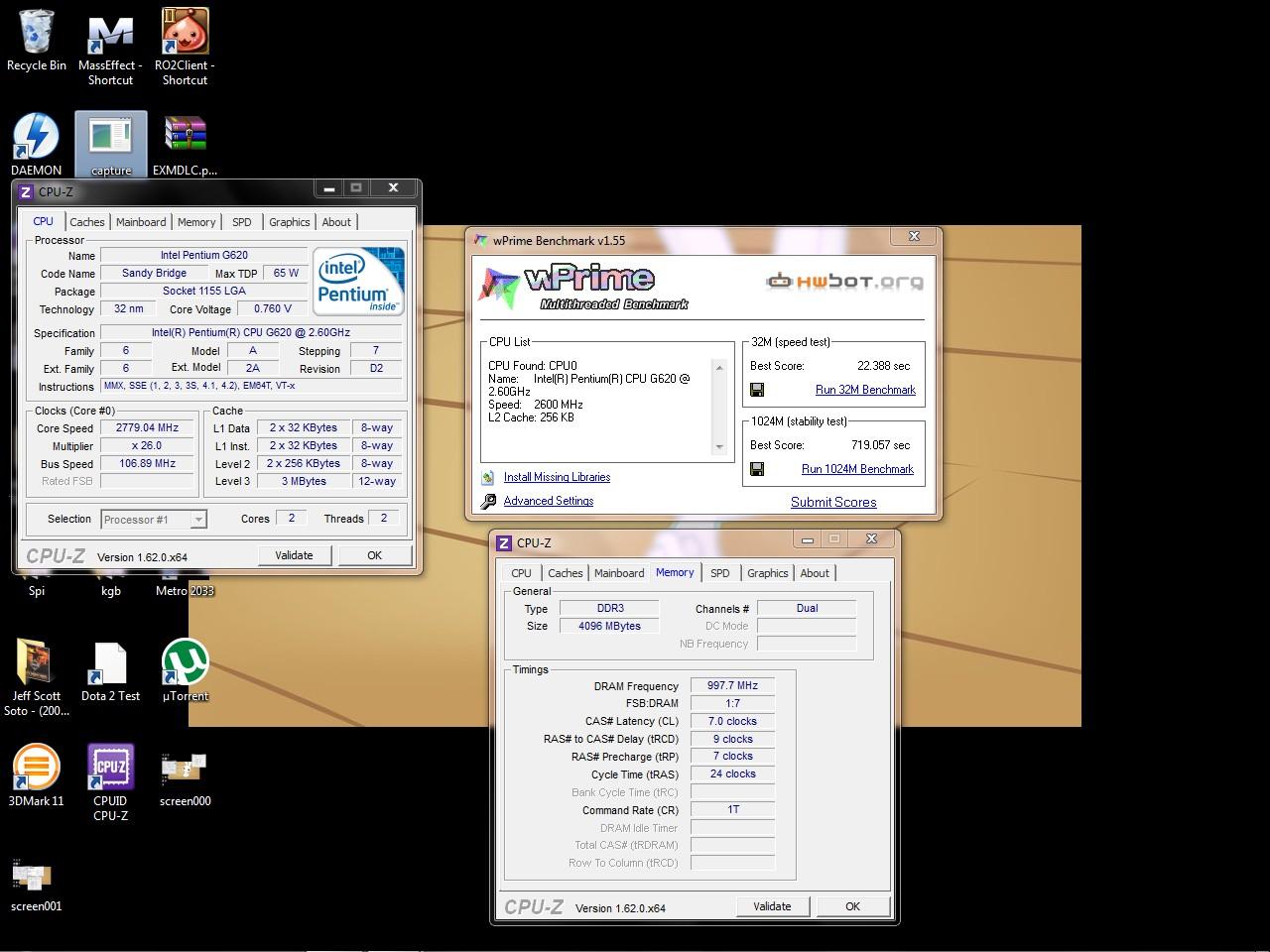1270x952 pixels.
Task: Click the 1024M best score 719.057 sec
Action: coord(880,445)
